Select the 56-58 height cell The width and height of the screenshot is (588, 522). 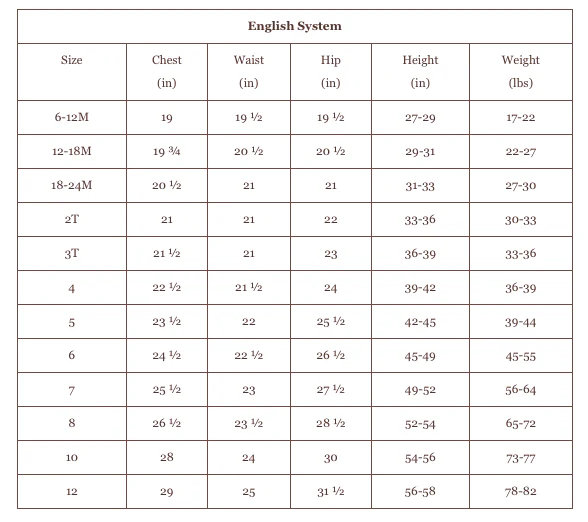click(420, 492)
